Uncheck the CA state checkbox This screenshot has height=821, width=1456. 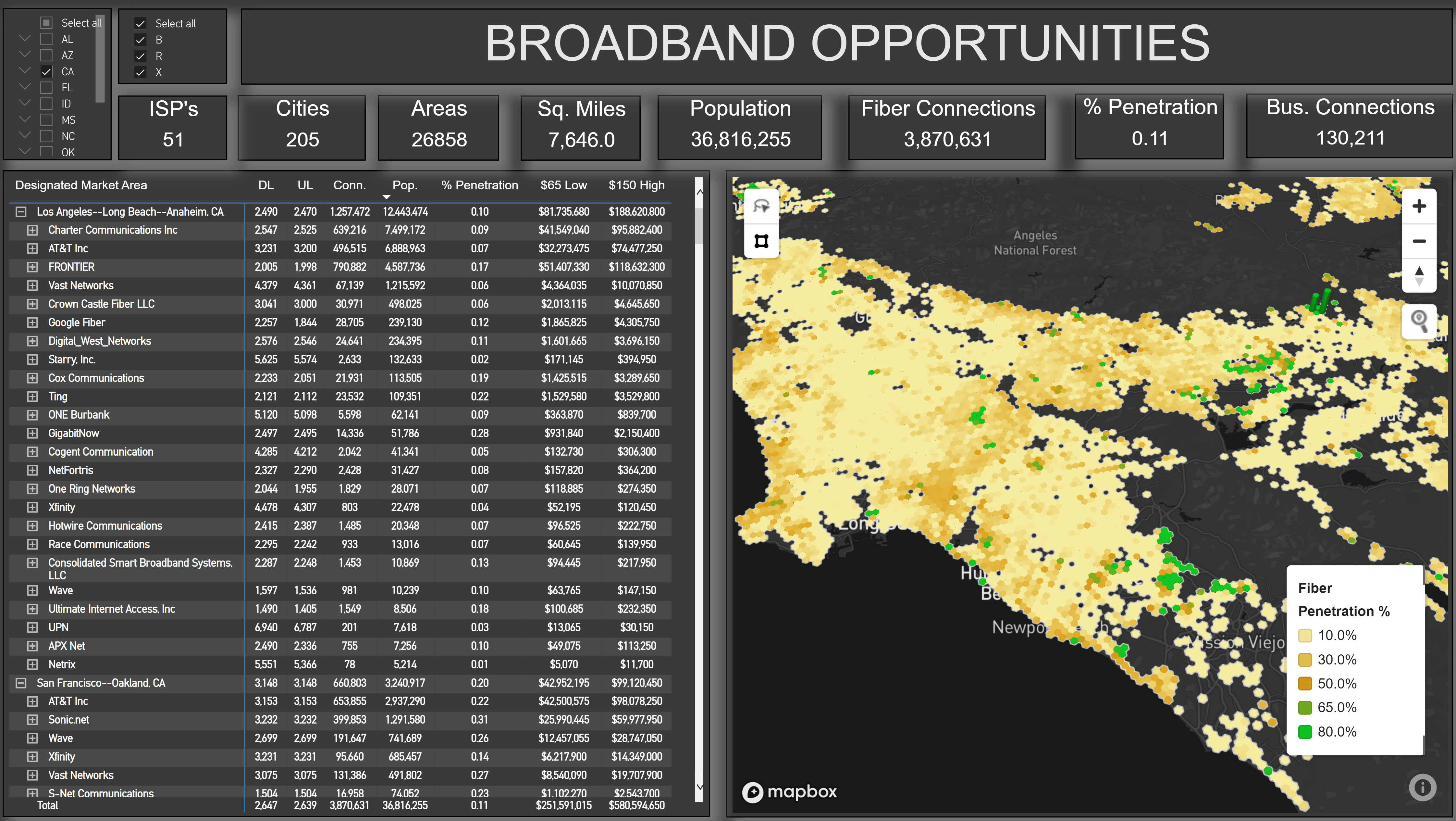tap(46, 72)
